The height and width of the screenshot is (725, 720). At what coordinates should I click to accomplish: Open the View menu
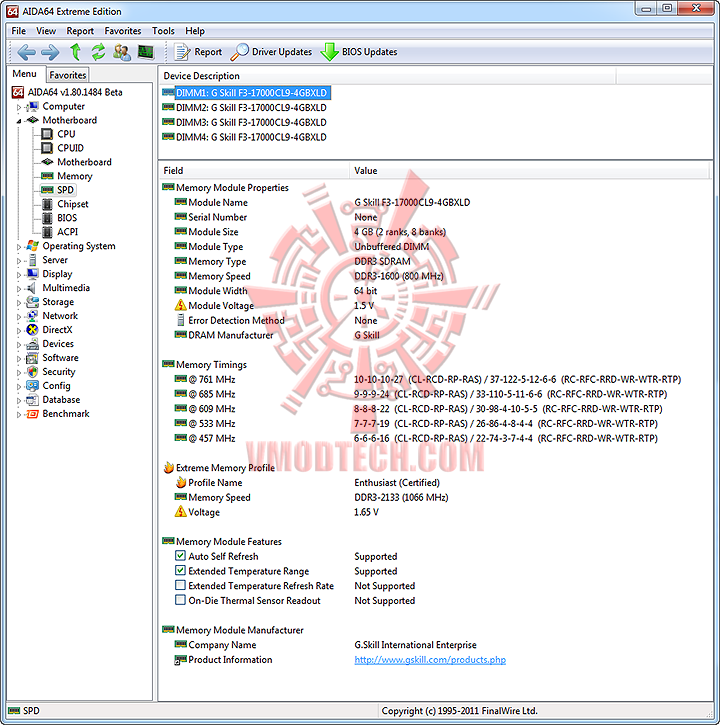click(x=46, y=31)
